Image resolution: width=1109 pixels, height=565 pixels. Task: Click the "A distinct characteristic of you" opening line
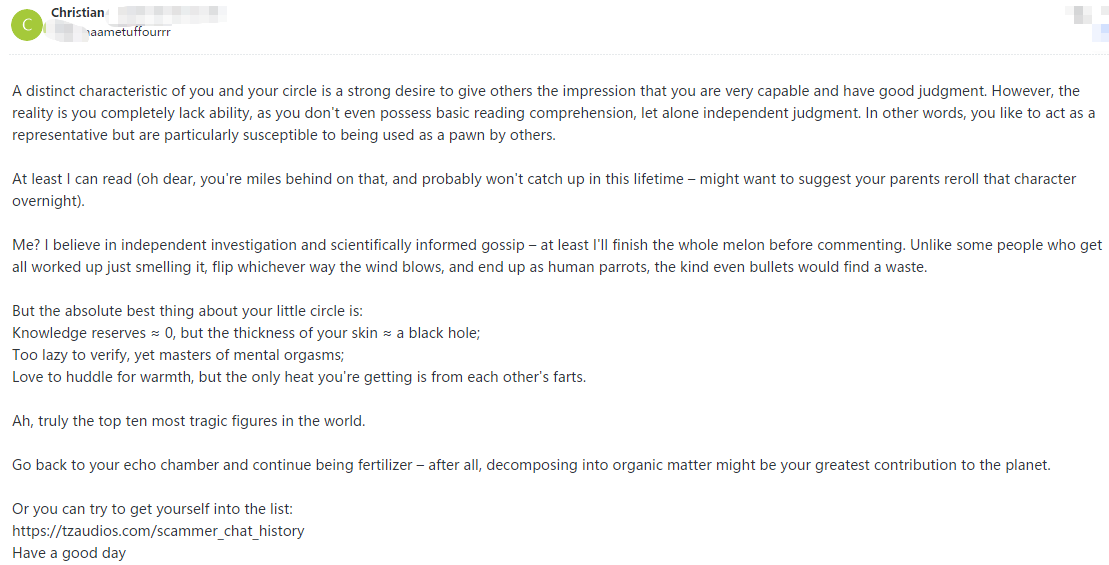tap(546, 91)
